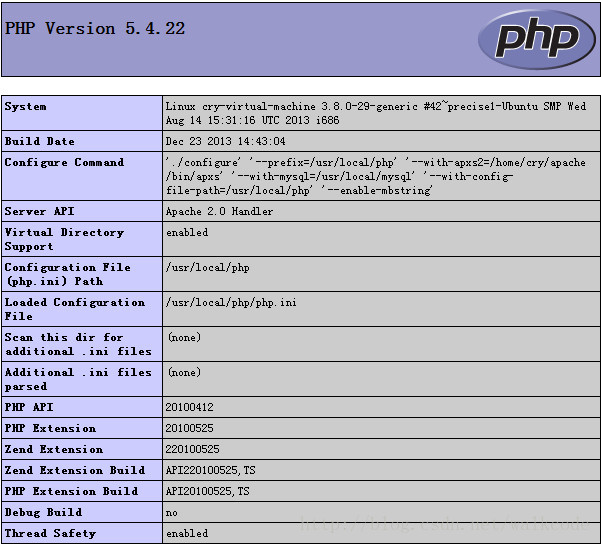Click the 'API220100525,TS' value
This screenshot has height=544, width=601.
210,470
